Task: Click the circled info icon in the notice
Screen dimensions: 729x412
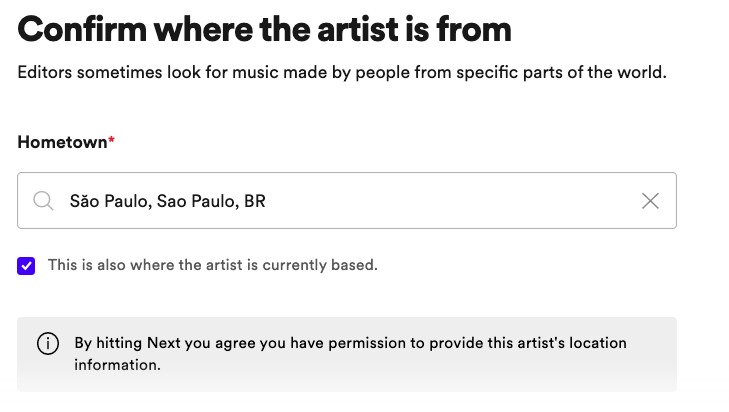Action: tap(48, 344)
